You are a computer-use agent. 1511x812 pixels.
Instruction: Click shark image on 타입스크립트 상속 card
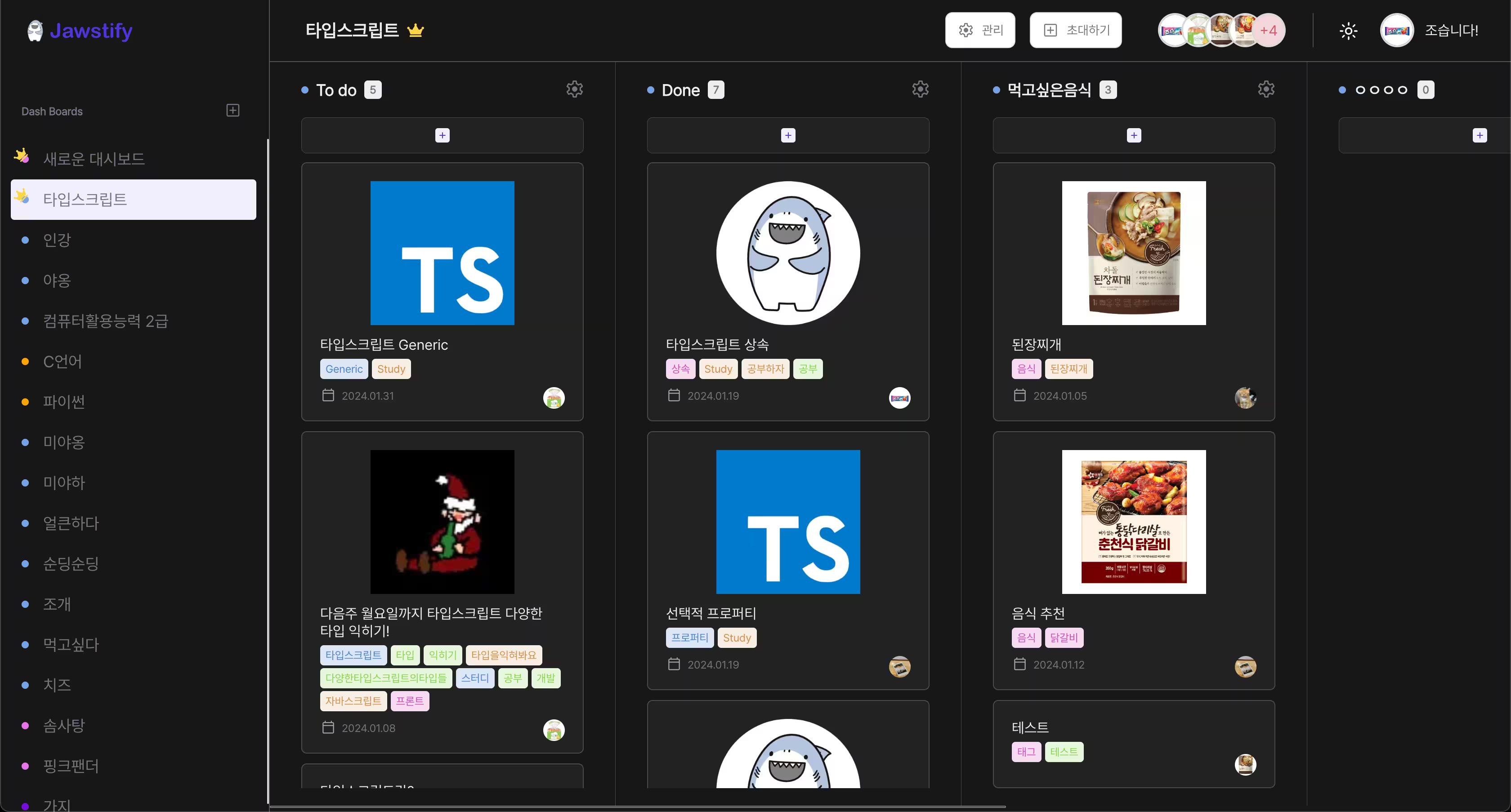pyautogui.click(x=788, y=253)
